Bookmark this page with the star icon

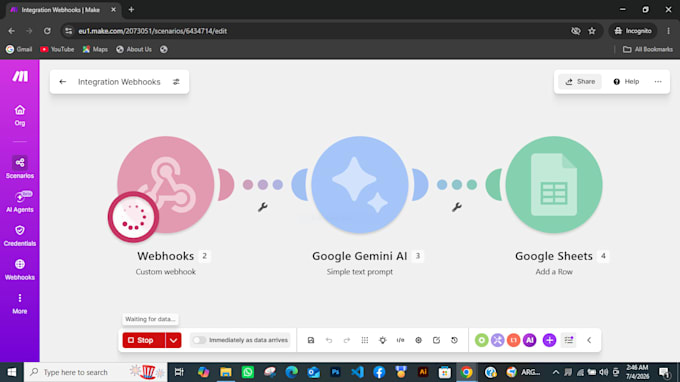click(x=592, y=31)
